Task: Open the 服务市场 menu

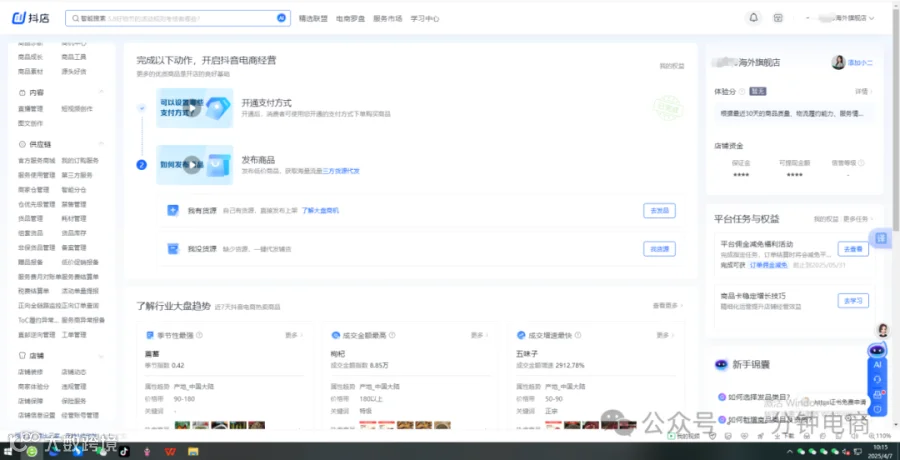Action: [387, 18]
